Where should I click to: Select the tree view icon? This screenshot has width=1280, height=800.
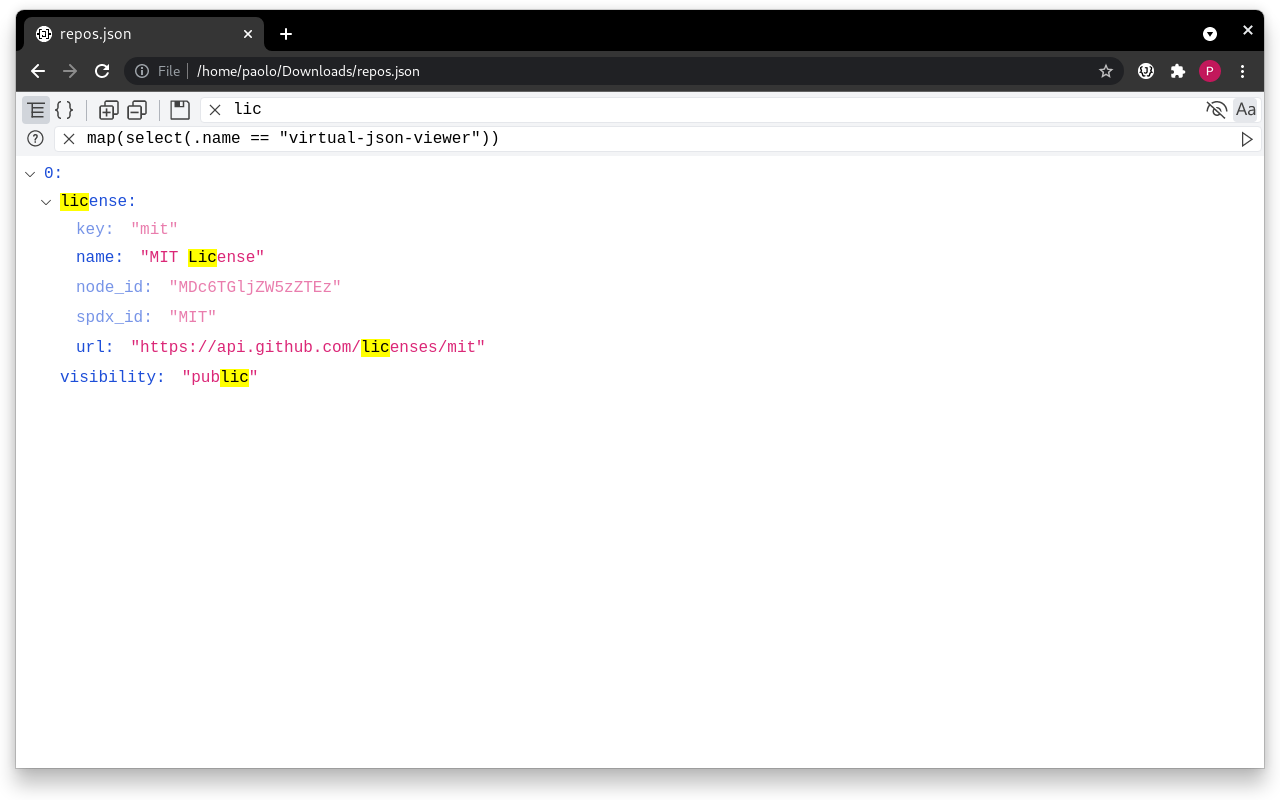pos(36,110)
